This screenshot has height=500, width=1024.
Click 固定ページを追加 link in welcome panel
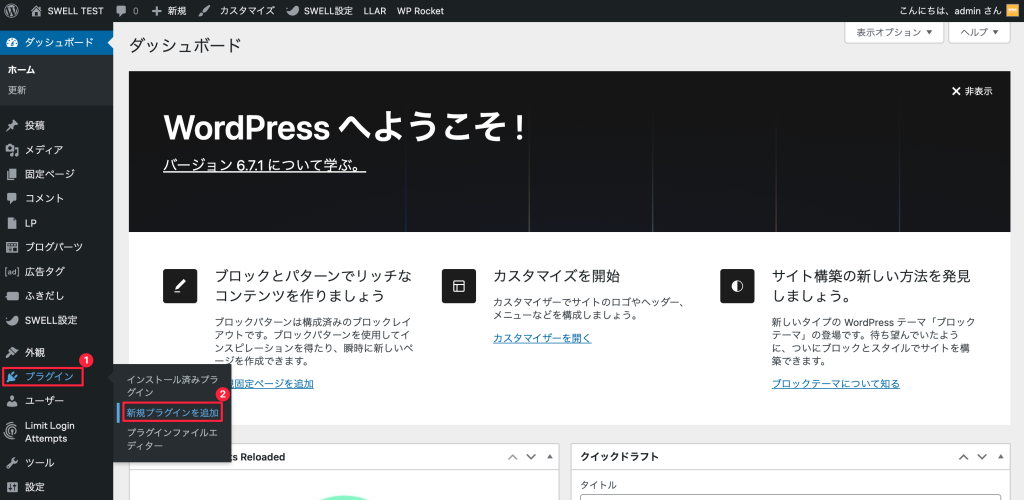[x=272, y=383]
